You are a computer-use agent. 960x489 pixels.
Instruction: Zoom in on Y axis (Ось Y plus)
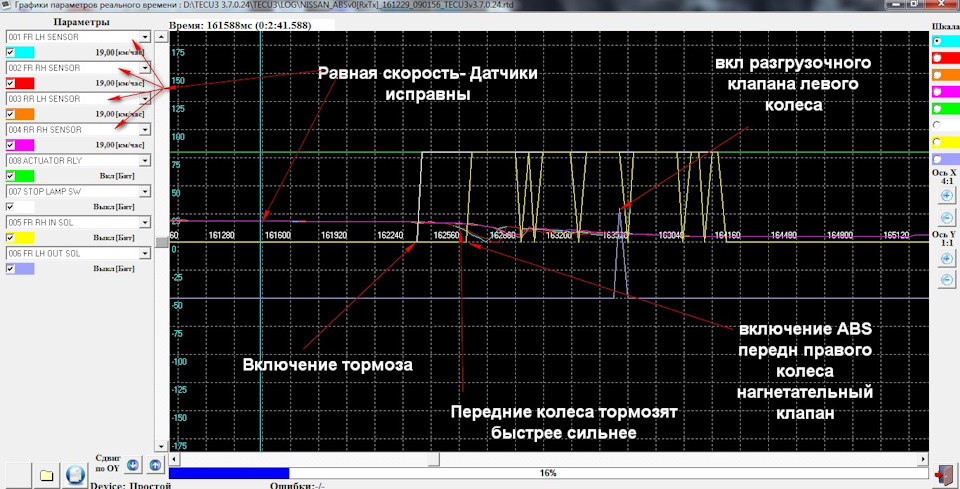point(946,259)
